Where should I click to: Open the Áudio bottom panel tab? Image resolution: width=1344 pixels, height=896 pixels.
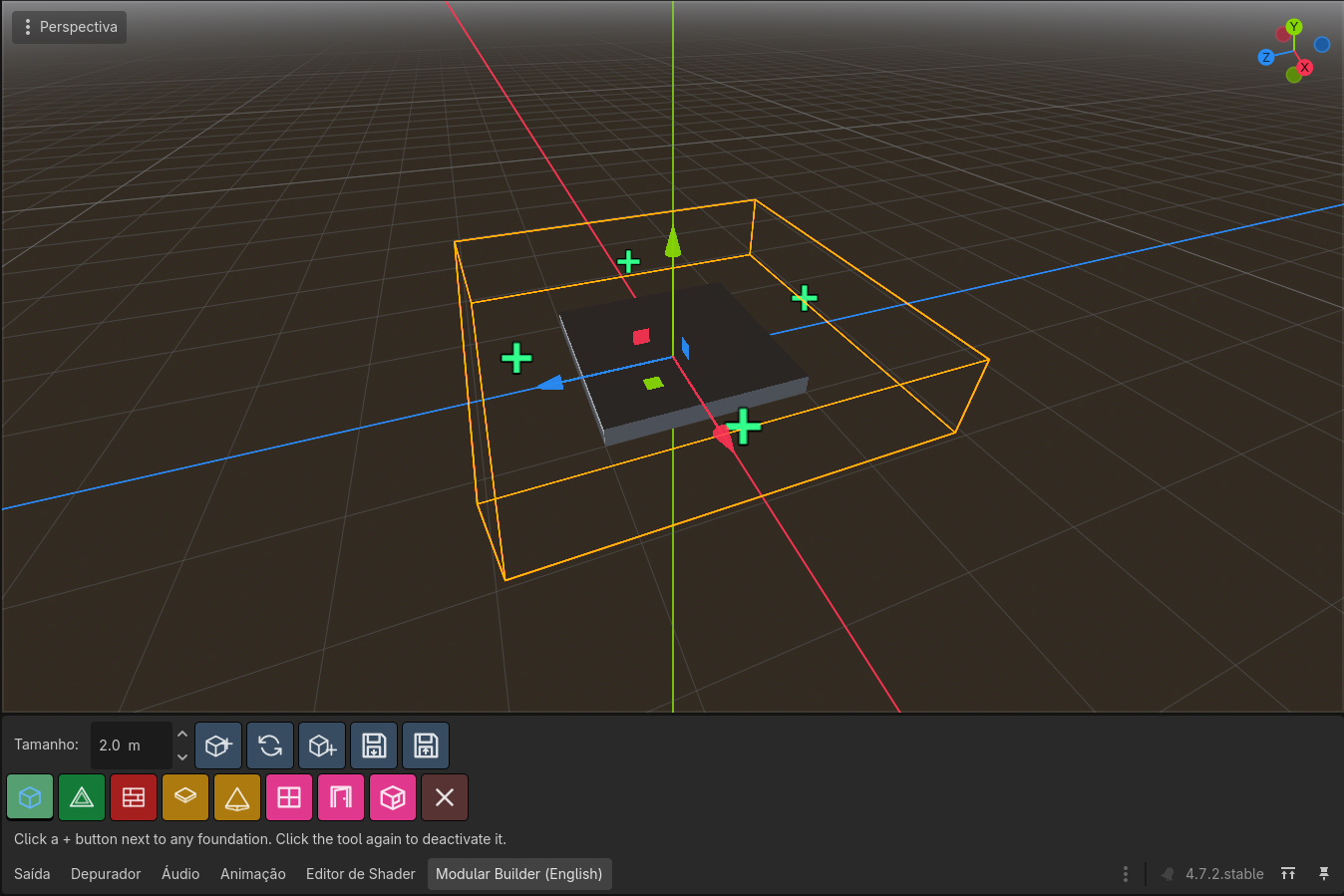(x=180, y=874)
